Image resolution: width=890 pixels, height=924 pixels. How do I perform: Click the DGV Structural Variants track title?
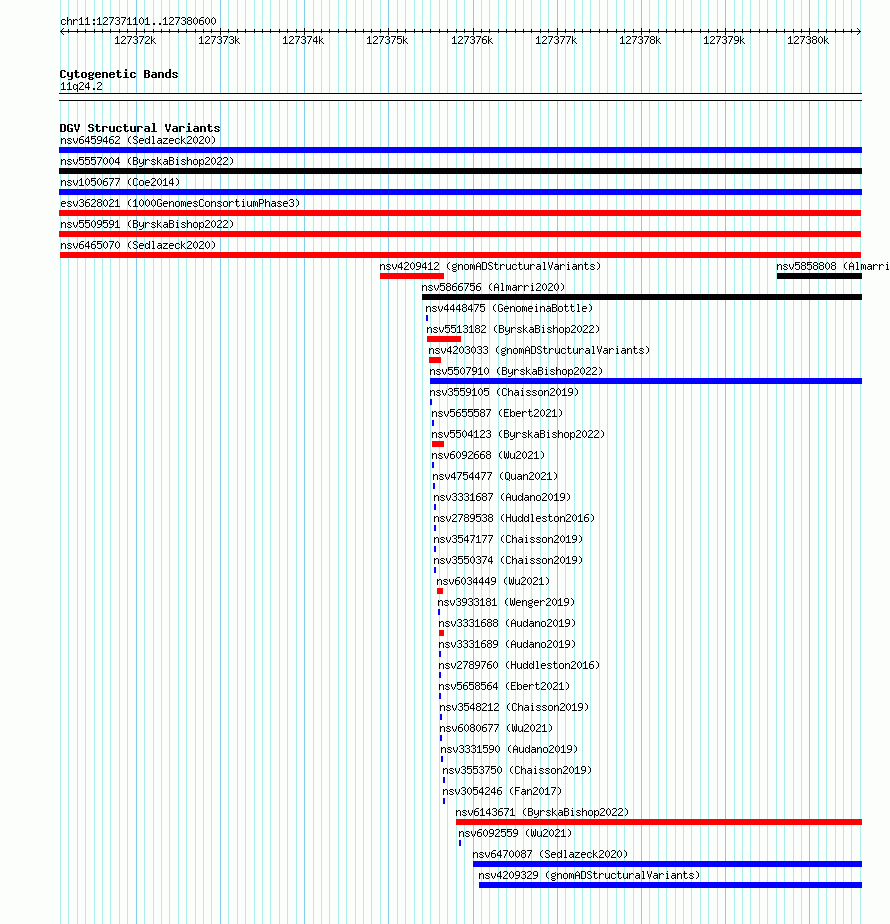[x=140, y=128]
